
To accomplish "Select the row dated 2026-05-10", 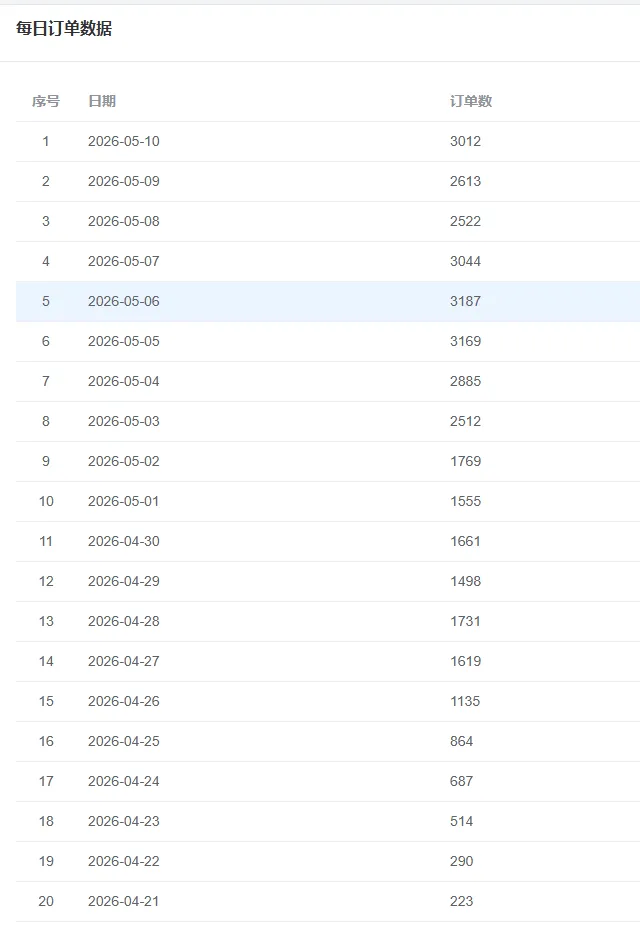I will [x=328, y=141].
